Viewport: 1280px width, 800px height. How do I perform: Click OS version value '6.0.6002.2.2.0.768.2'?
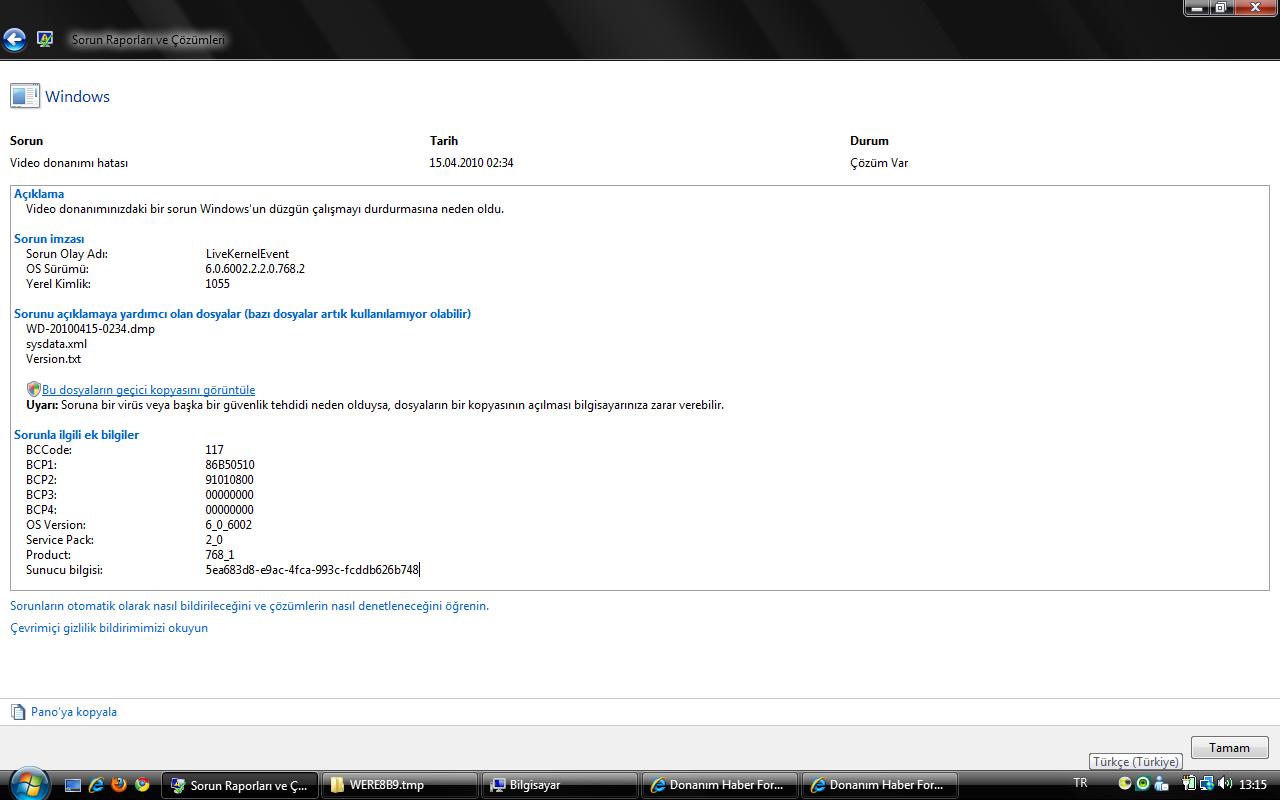coord(255,269)
